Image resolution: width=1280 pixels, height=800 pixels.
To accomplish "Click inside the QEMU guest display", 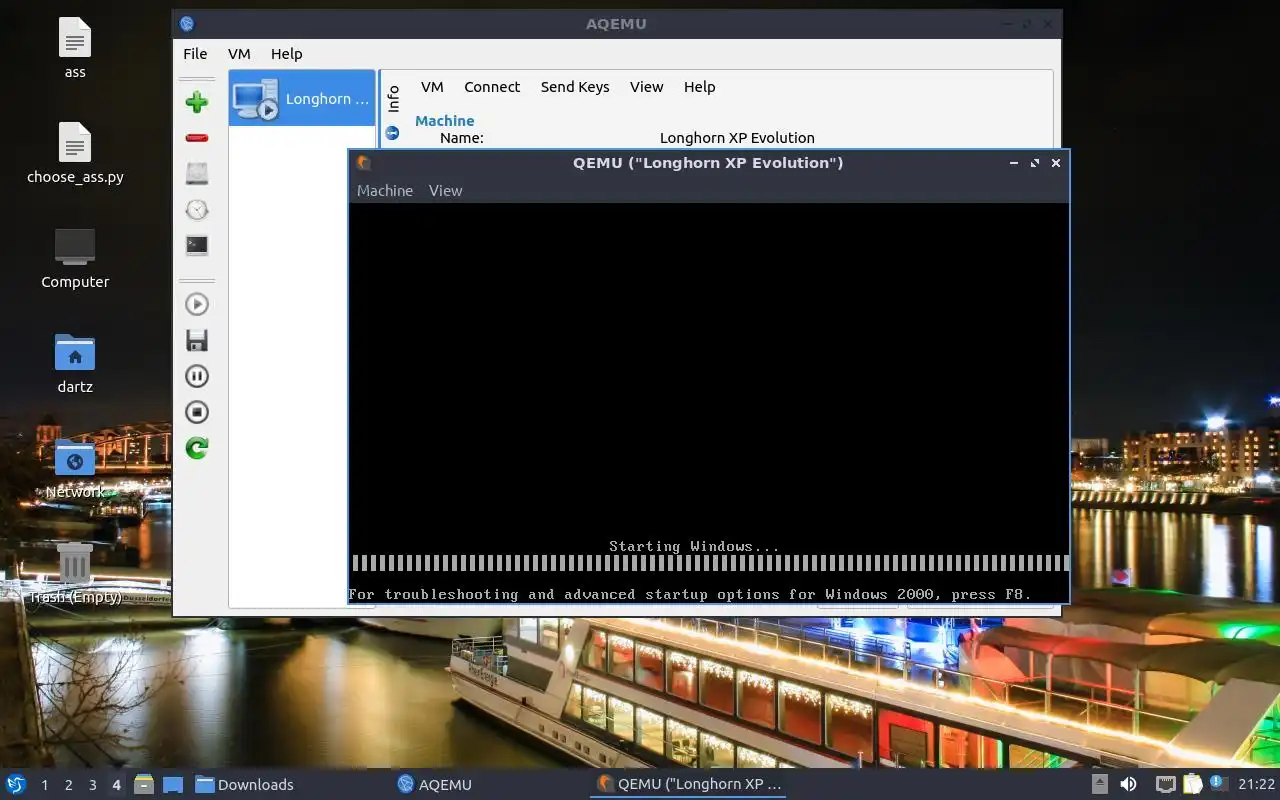I will pyautogui.click(x=708, y=403).
